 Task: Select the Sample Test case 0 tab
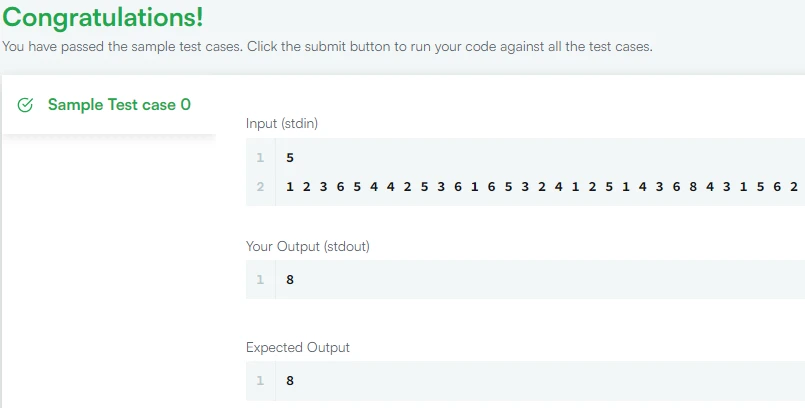tap(119, 104)
